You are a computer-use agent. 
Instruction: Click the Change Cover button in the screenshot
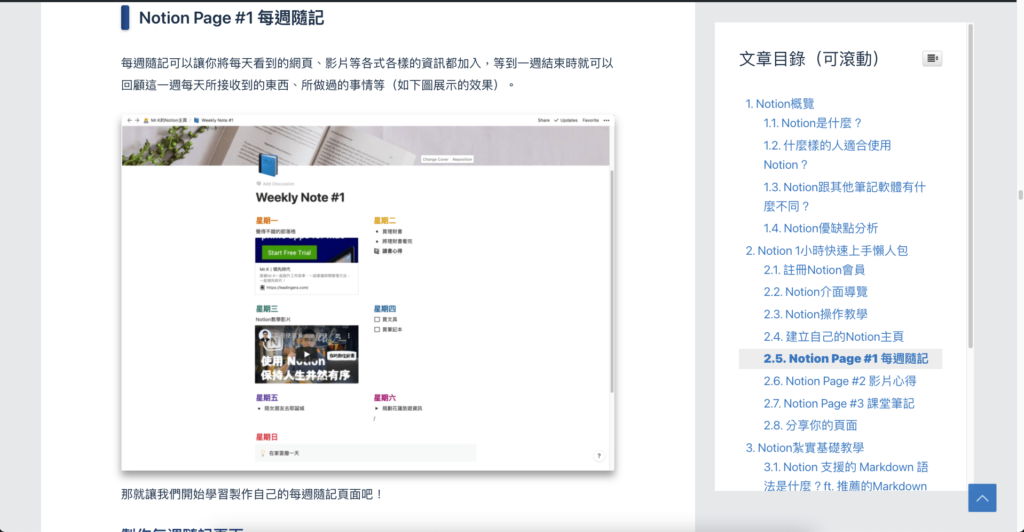[435, 159]
